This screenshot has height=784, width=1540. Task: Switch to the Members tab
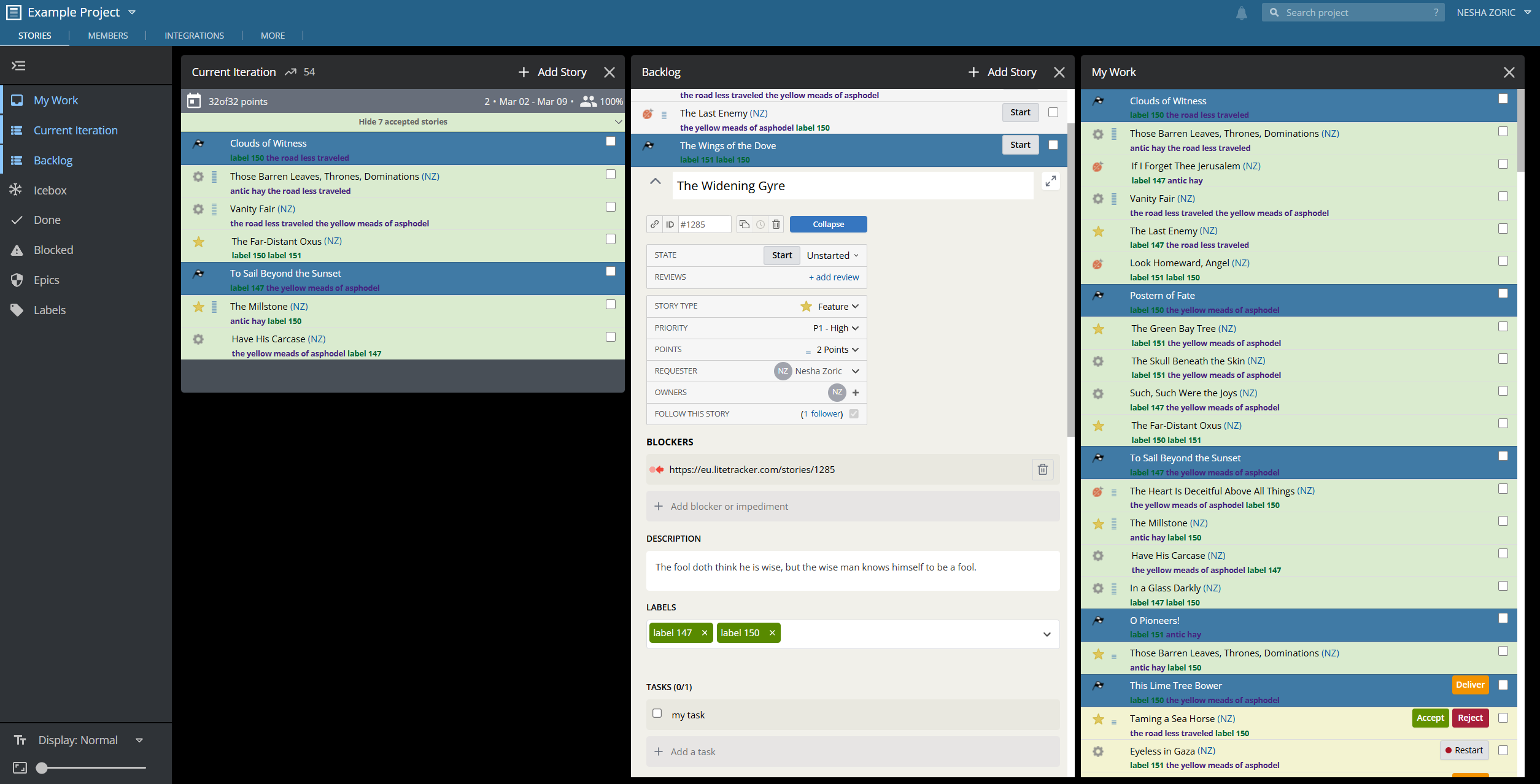108,36
